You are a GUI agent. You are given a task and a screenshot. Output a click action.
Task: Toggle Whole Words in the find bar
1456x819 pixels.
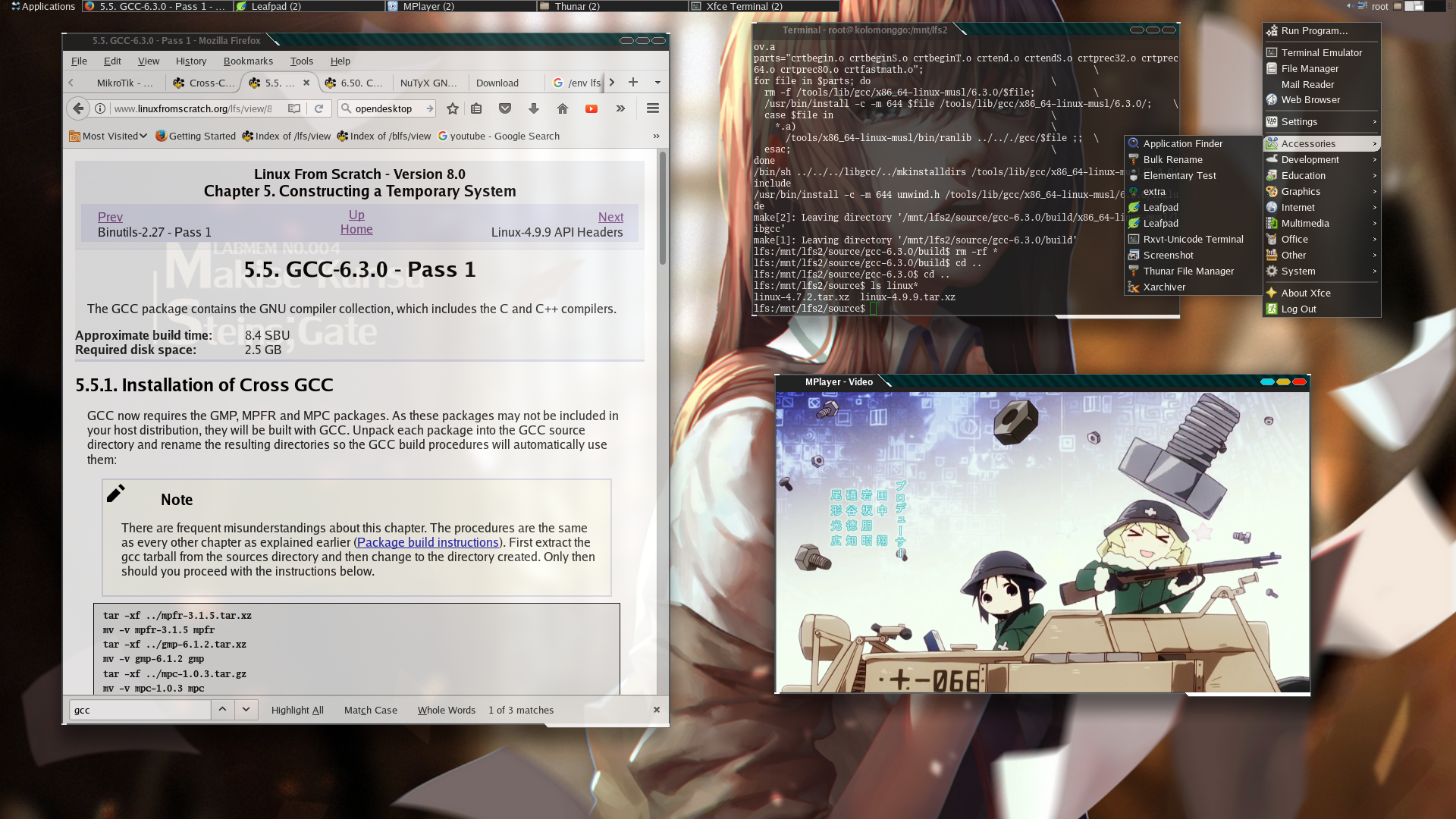tap(446, 710)
